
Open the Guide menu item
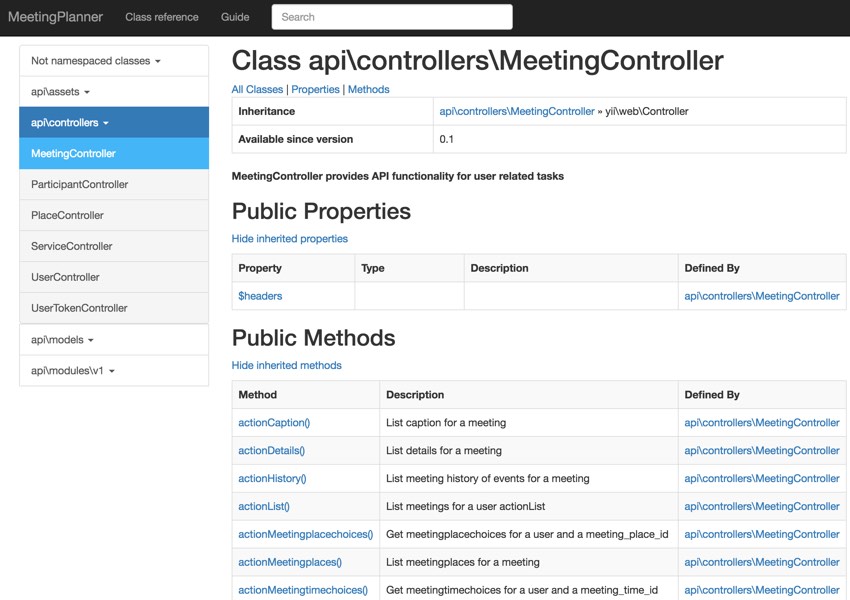[x=235, y=17]
